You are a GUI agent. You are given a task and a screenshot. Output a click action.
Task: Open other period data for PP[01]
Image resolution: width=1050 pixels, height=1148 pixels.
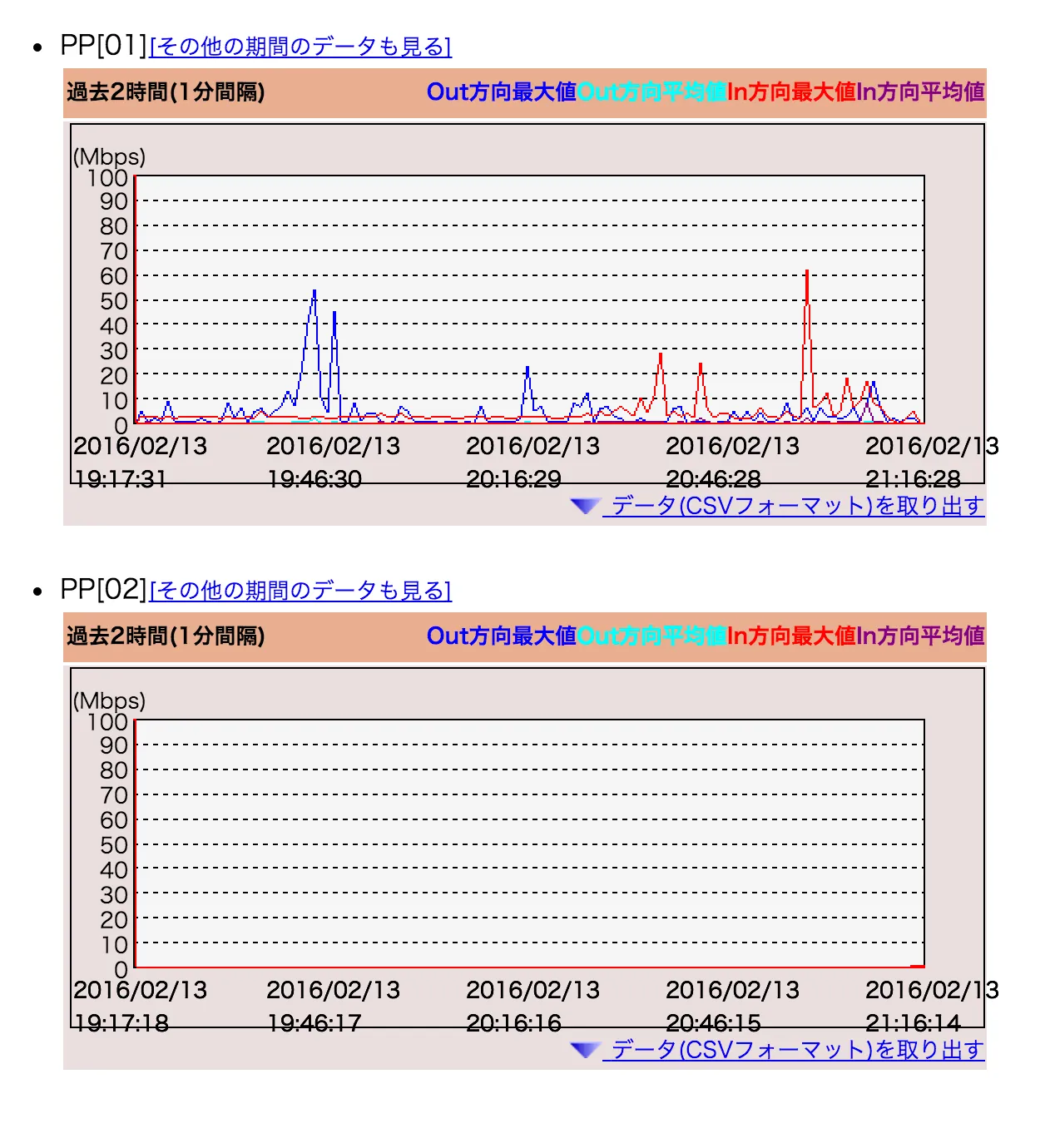[x=300, y=47]
